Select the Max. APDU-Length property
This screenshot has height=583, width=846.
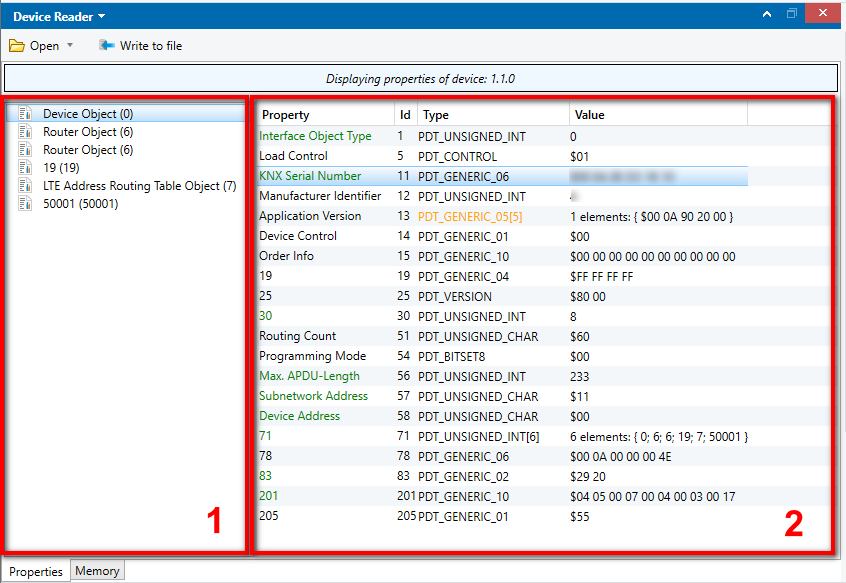tap(309, 376)
